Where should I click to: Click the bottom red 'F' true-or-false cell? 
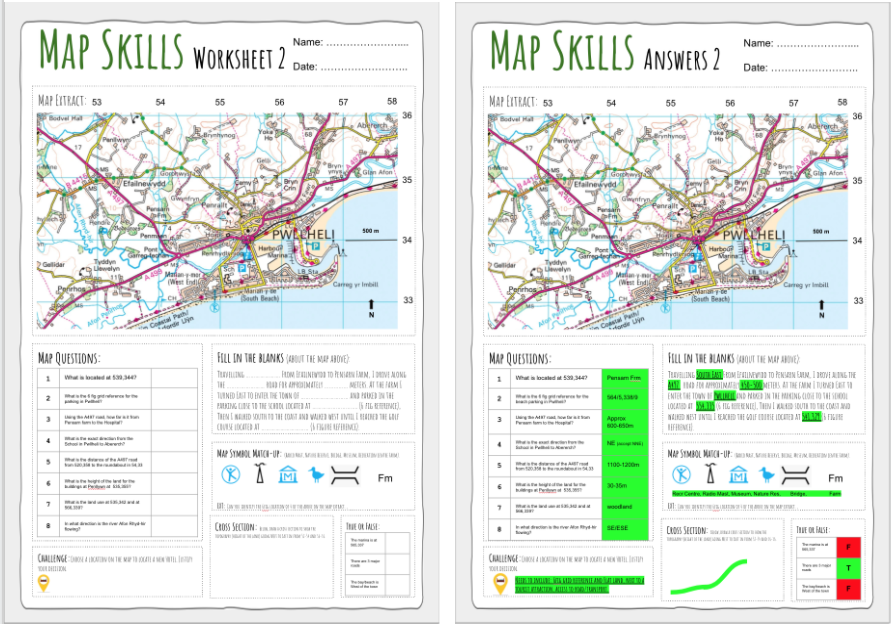pyautogui.click(x=848, y=589)
